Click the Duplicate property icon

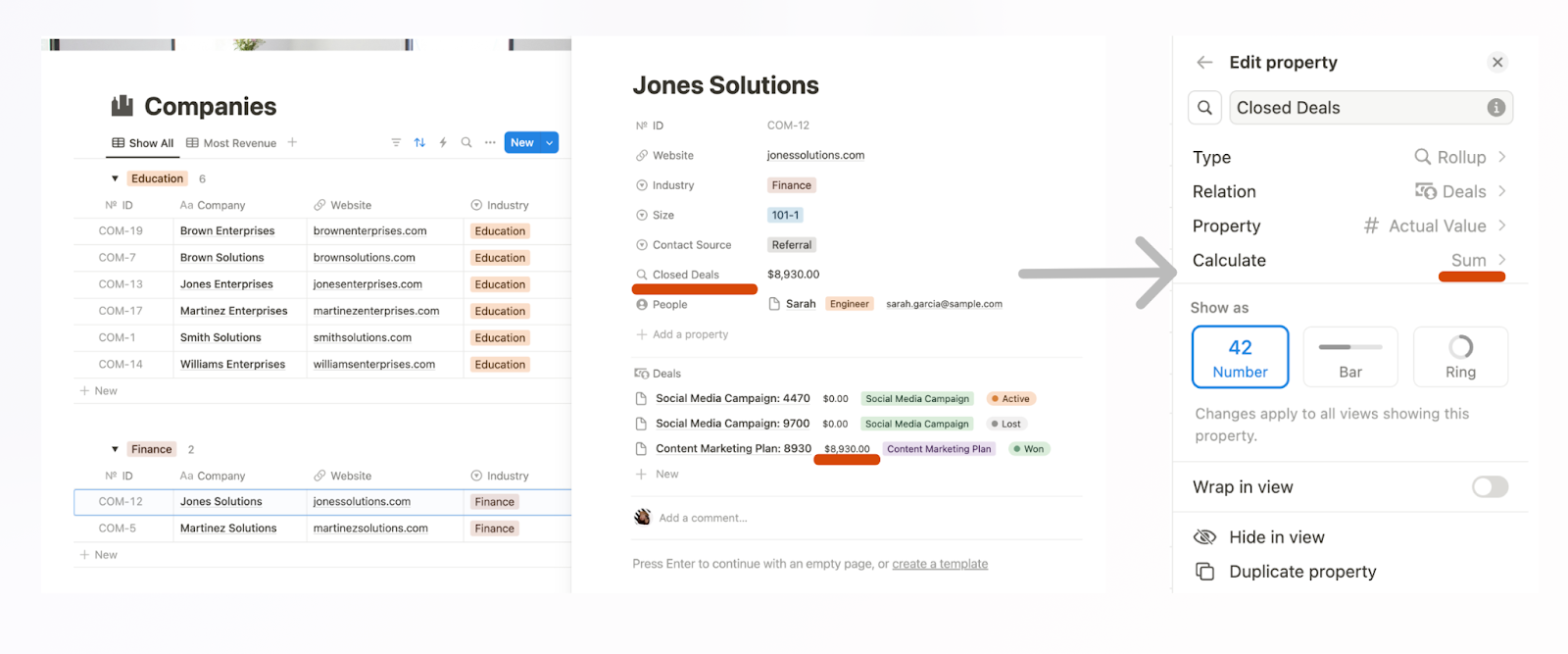[x=1205, y=572]
